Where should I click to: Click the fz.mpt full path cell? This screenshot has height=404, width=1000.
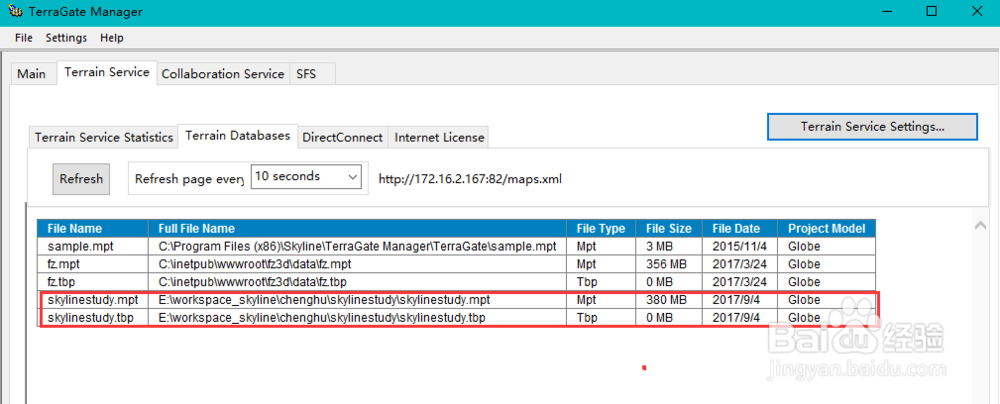[357, 264]
